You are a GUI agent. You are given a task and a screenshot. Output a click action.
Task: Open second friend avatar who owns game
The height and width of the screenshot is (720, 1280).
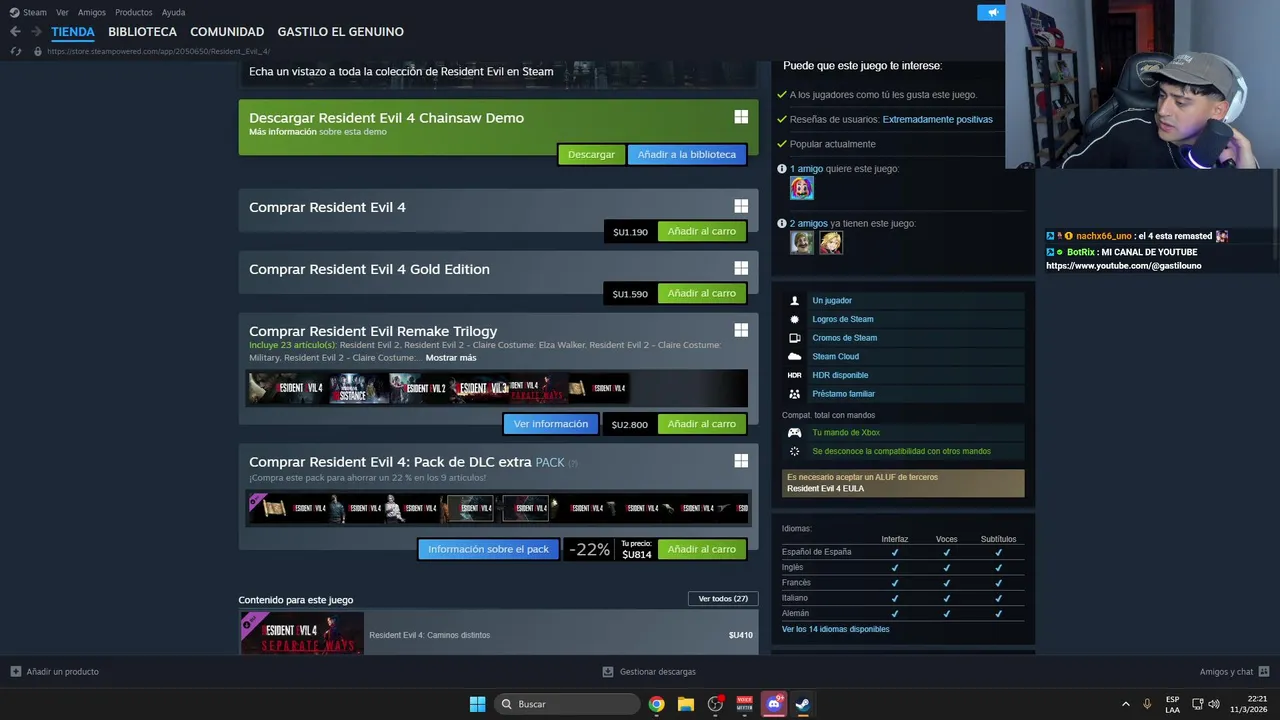pos(831,242)
